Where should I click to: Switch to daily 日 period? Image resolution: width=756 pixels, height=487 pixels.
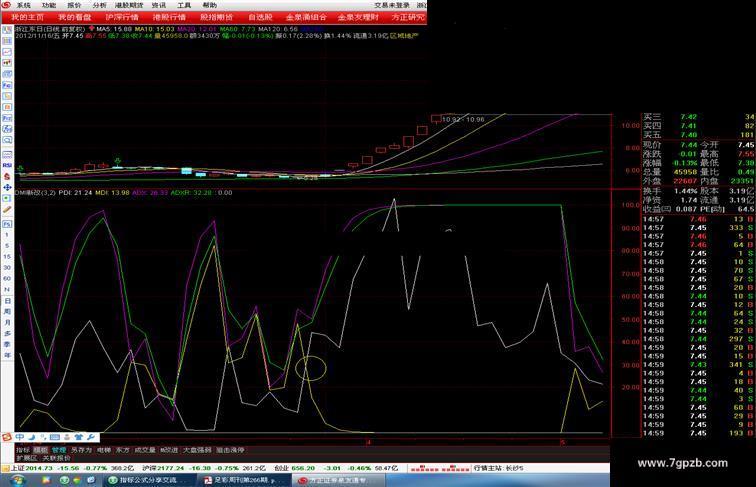tap(7, 300)
